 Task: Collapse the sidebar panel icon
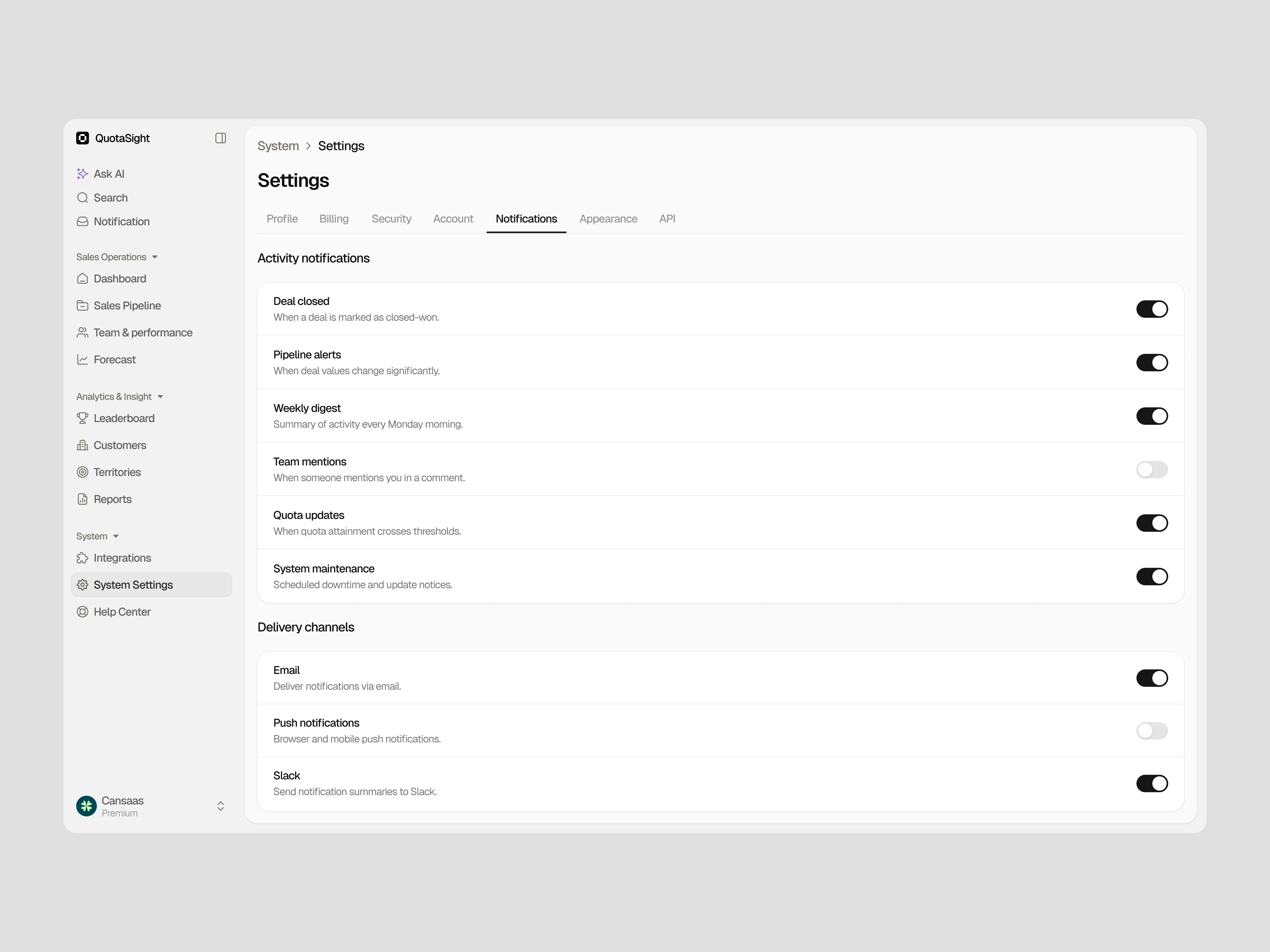click(220, 138)
